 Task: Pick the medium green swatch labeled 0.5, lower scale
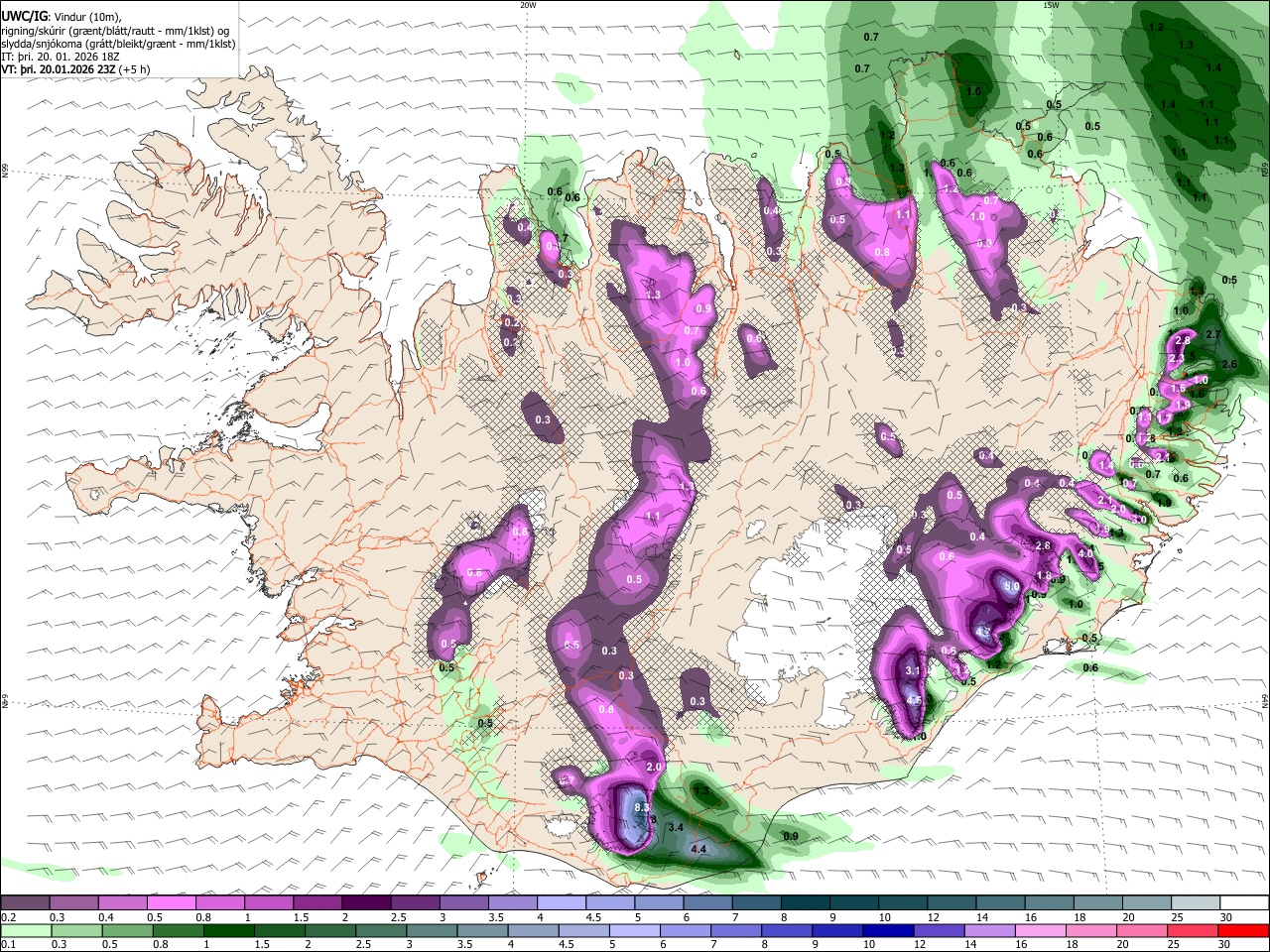click(x=127, y=930)
